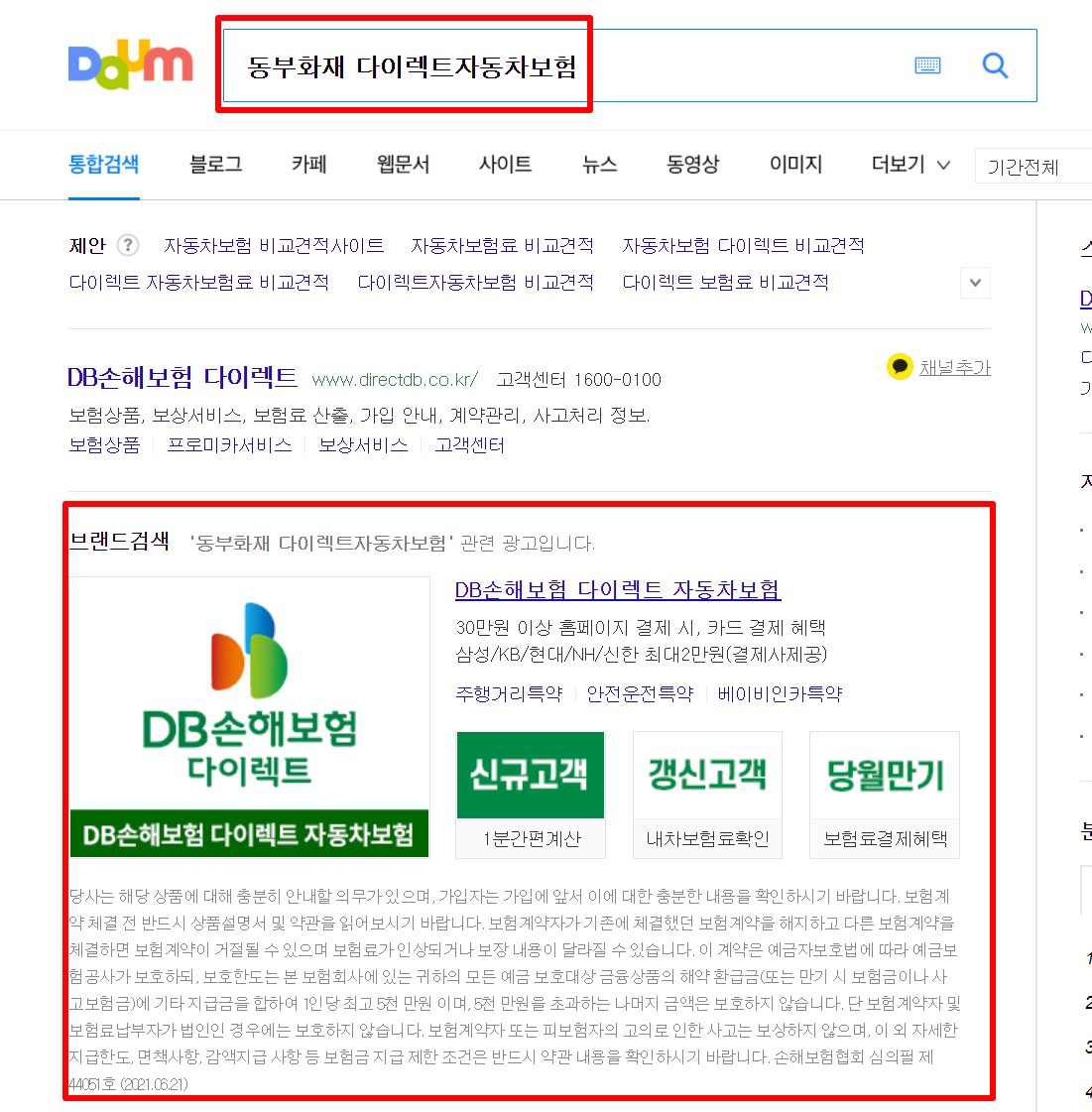Expand the 더보기 menu

(x=910, y=165)
